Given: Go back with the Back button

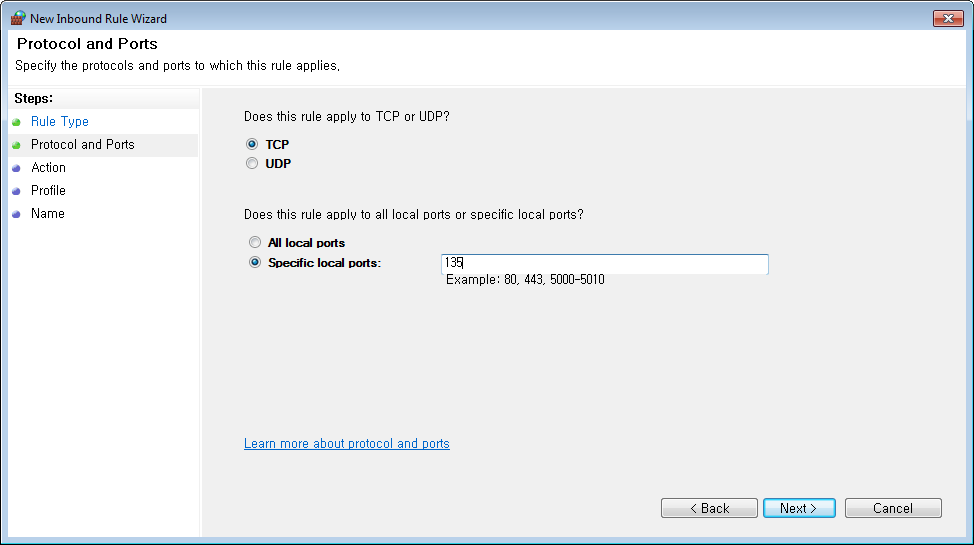Looking at the screenshot, I should tap(709, 508).
